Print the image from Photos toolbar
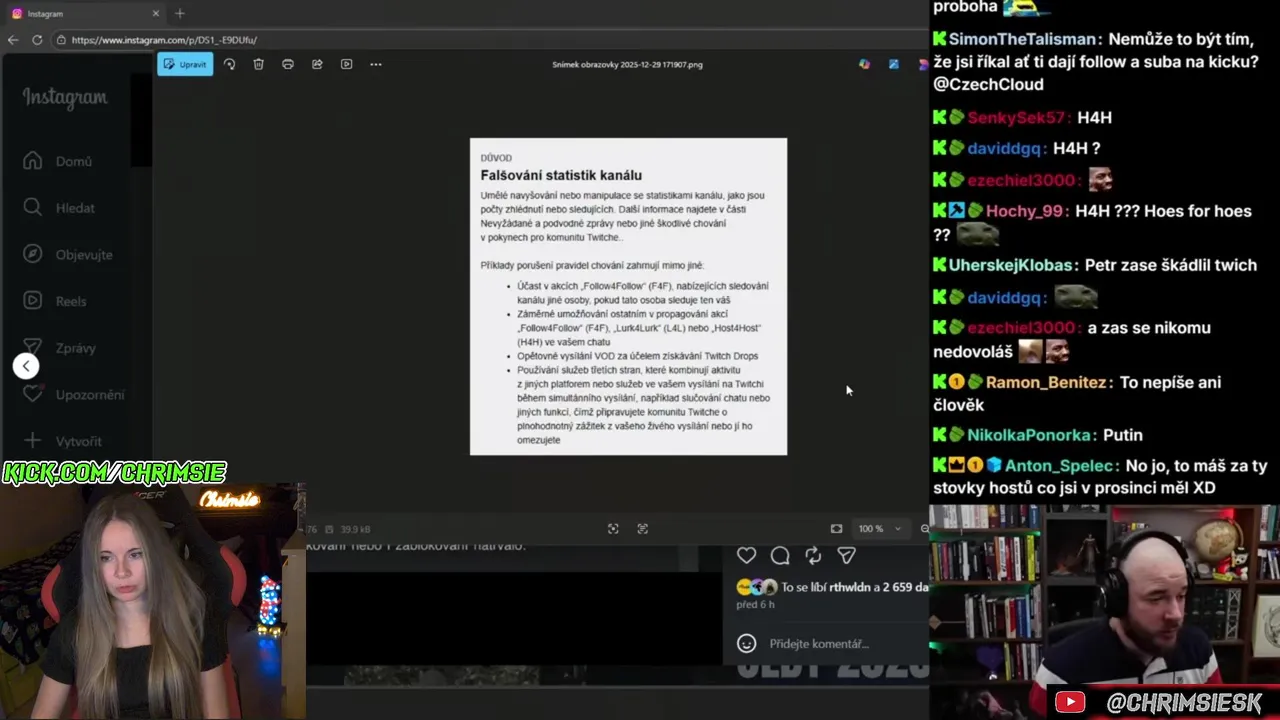Viewport: 1280px width, 720px height. coord(288,64)
